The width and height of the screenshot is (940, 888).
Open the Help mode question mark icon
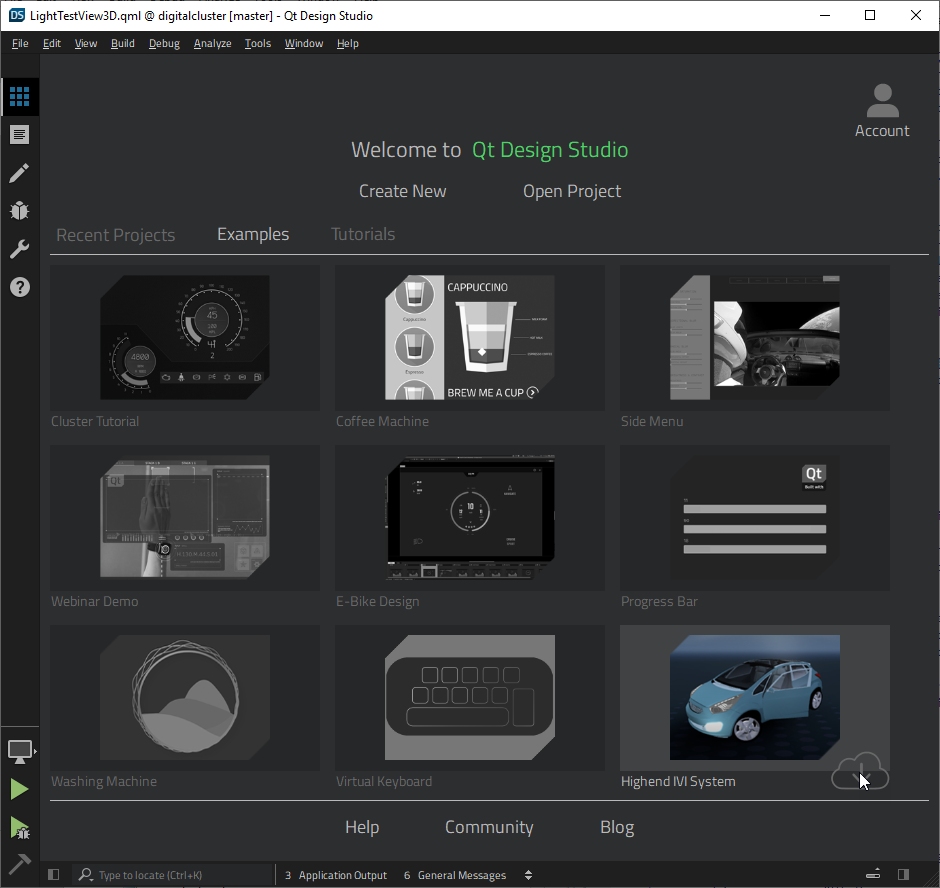[20, 287]
